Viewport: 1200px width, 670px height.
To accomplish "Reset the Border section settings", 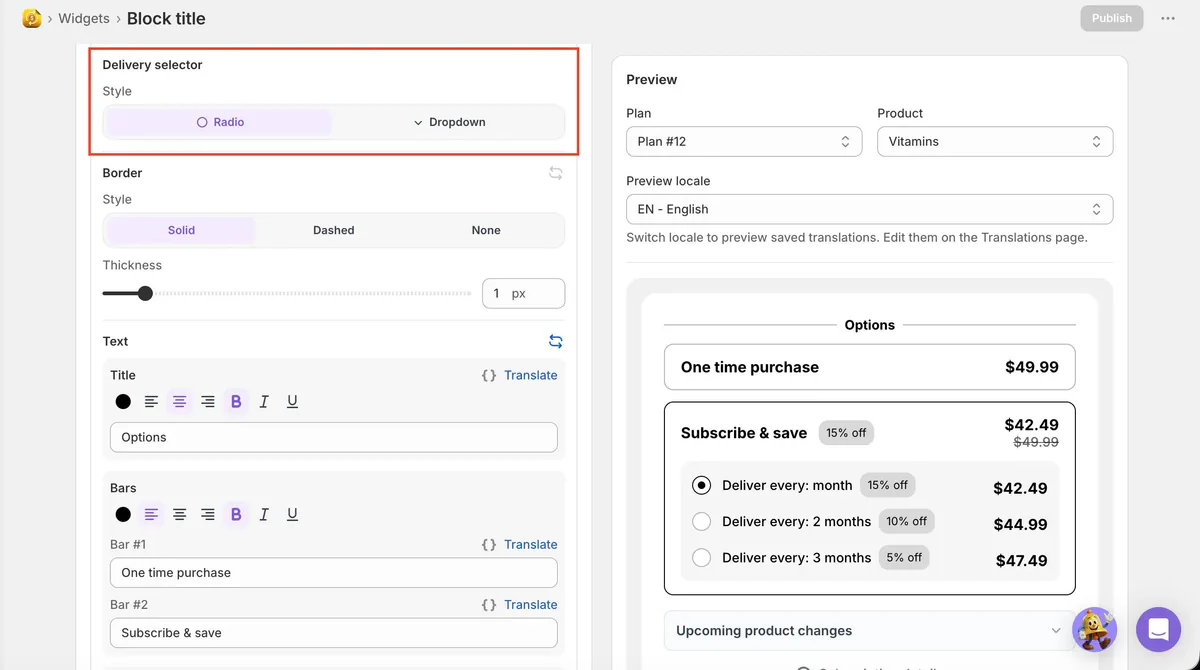I will coord(556,173).
